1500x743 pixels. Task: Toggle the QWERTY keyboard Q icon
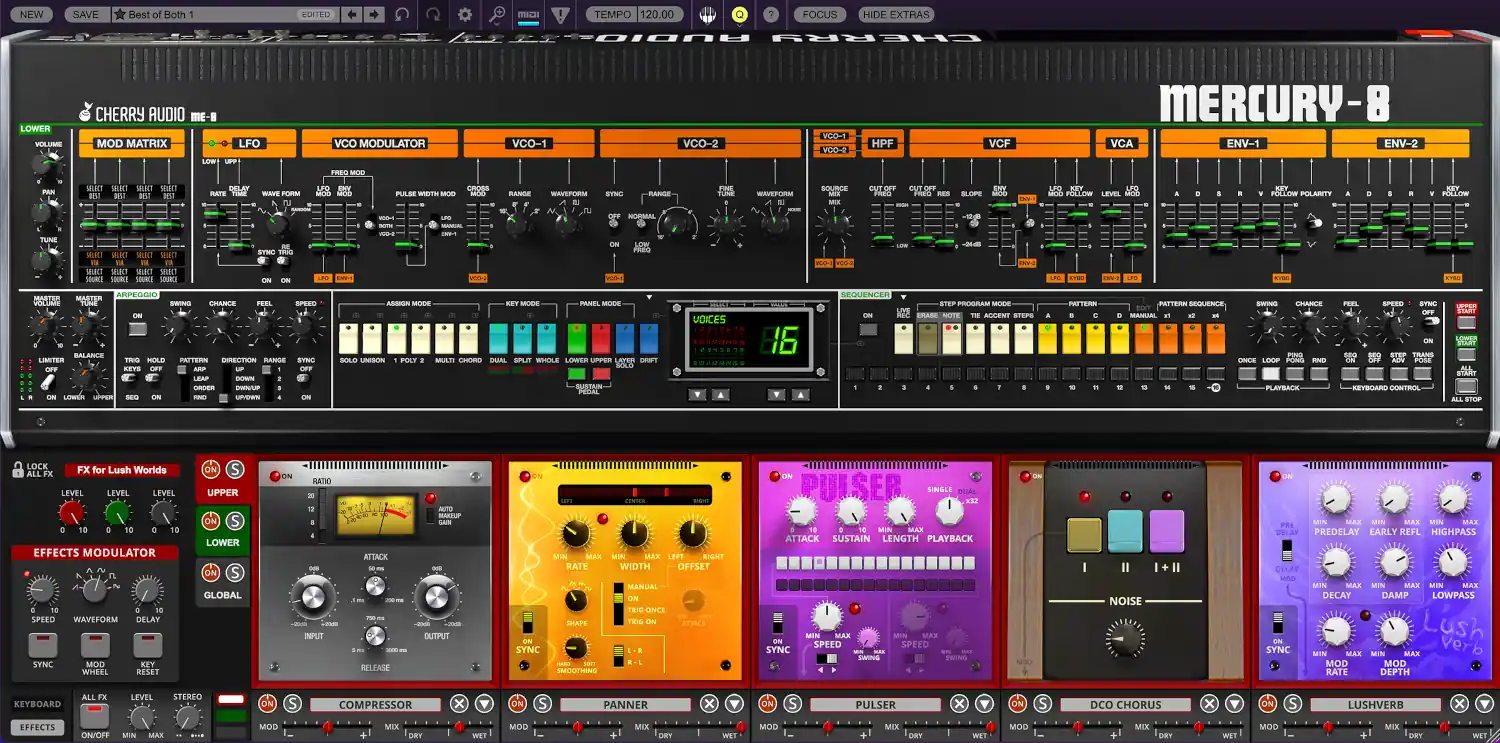[741, 14]
